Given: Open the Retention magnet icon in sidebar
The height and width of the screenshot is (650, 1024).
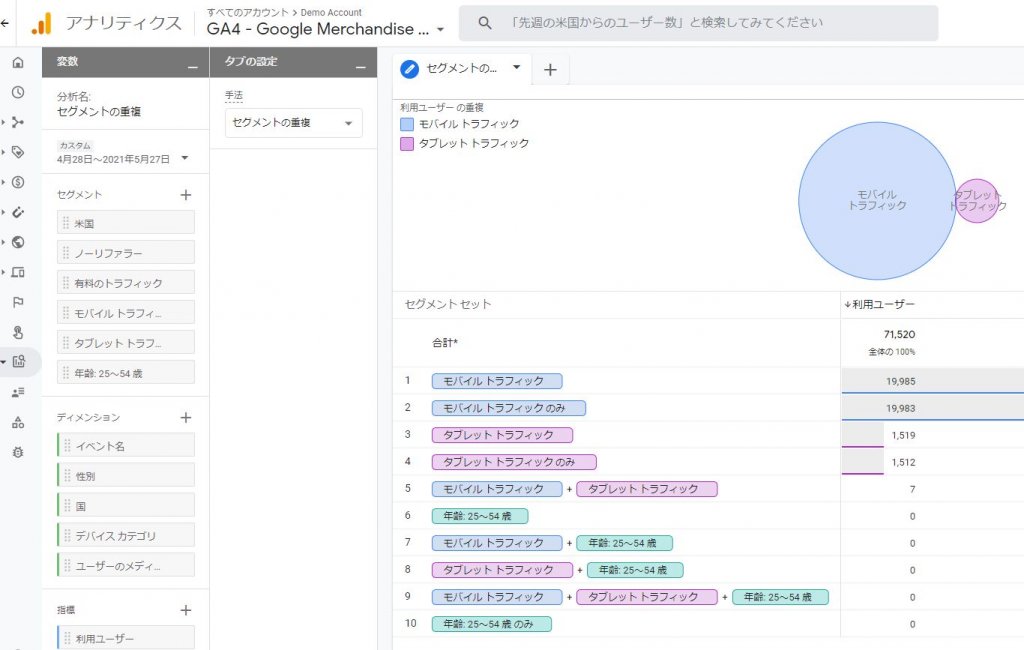Looking at the screenshot, I should pyautogui.click(x=18, y=212).
